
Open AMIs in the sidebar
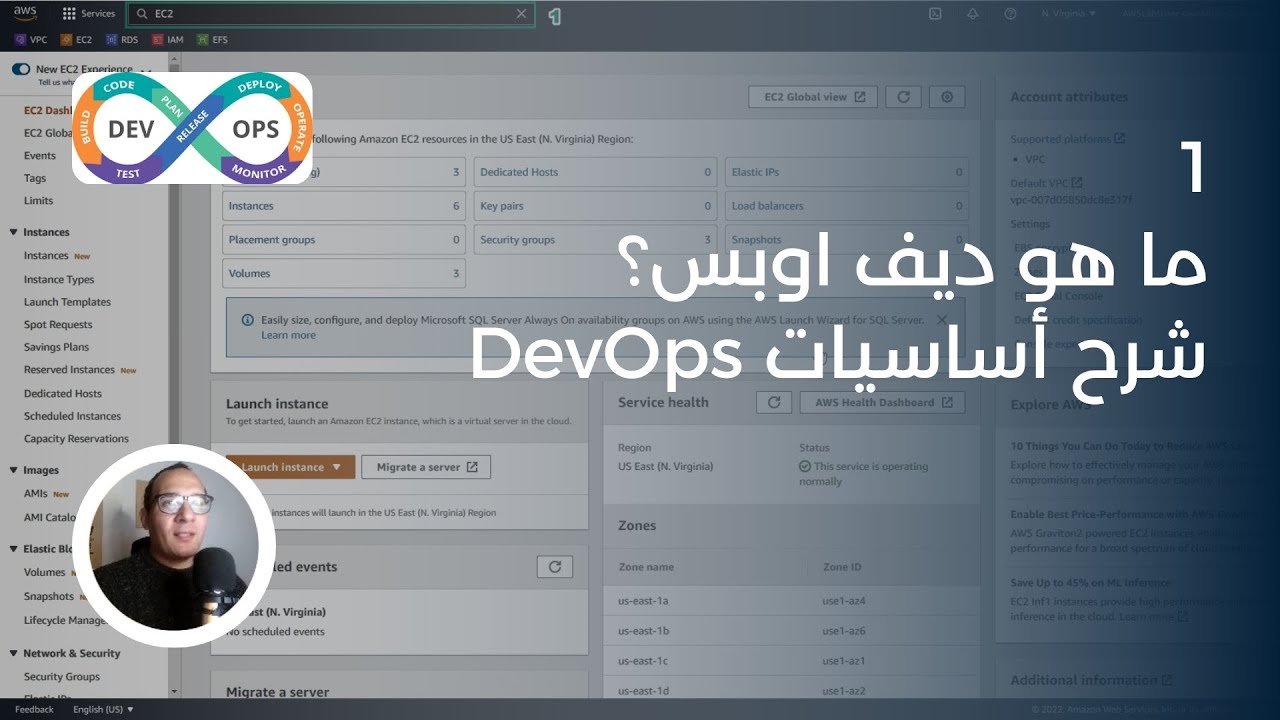coord(36,494)
